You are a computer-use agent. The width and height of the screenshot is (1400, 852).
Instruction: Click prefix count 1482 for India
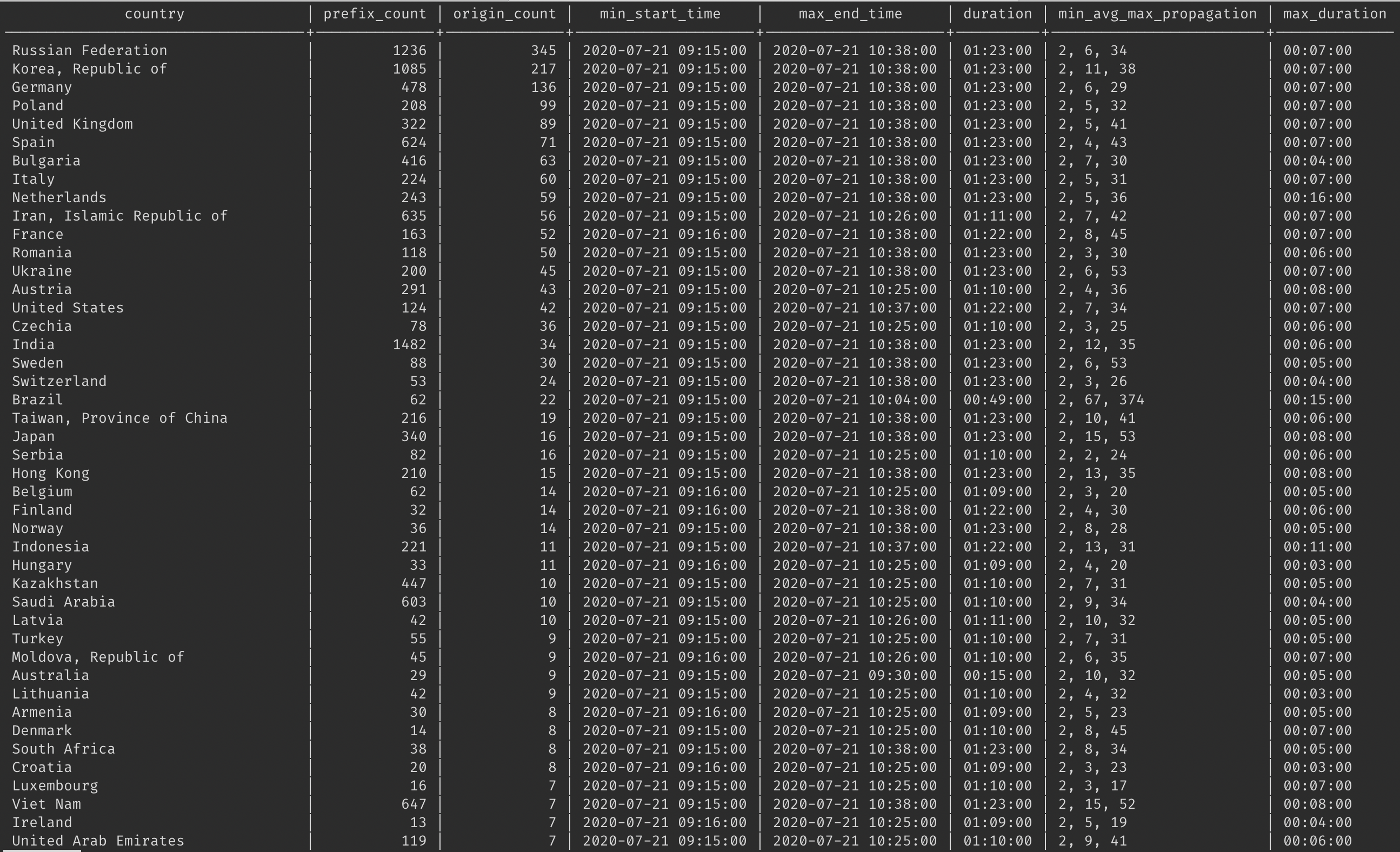(x=410, y=344)
